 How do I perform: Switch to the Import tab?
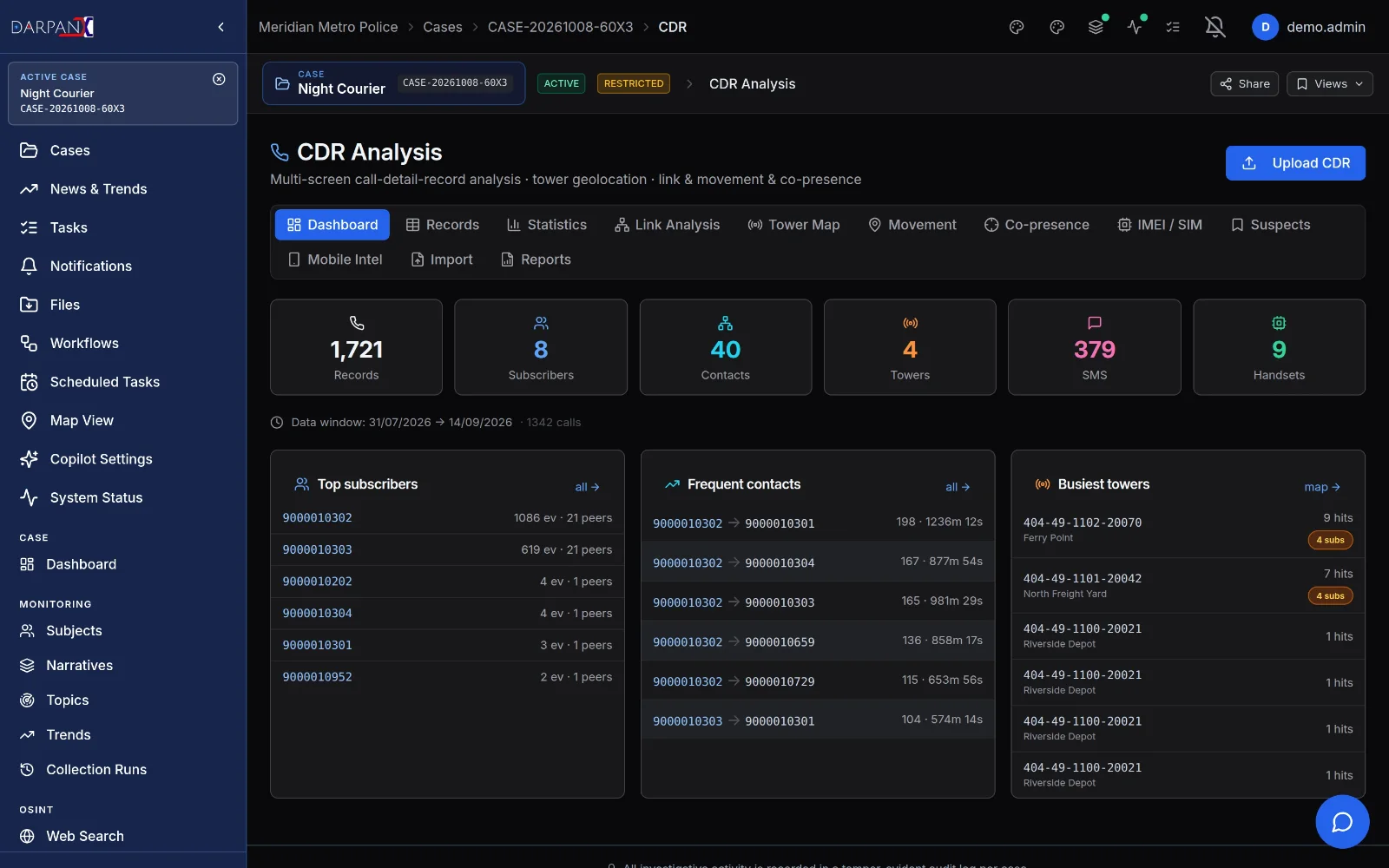[442, 260]
